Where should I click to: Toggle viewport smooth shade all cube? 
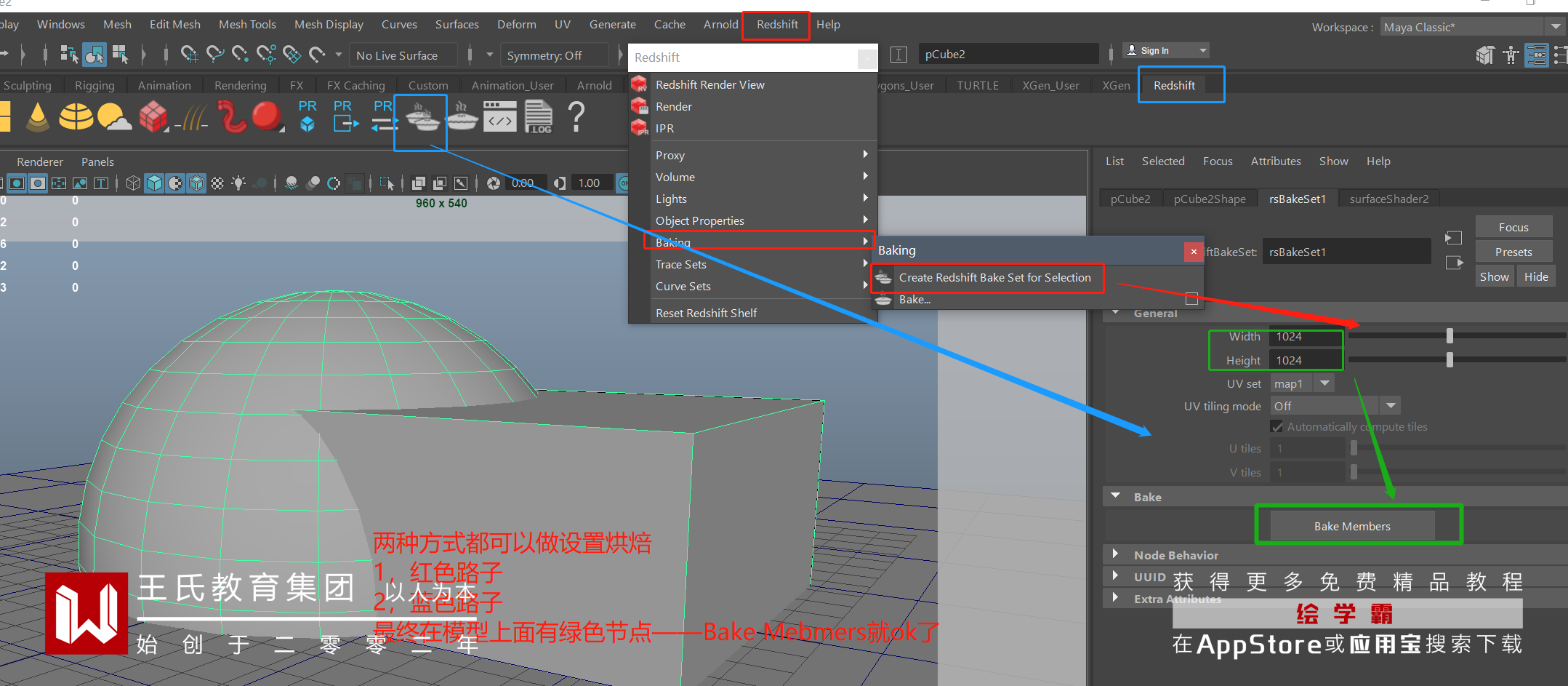point(154,183)
